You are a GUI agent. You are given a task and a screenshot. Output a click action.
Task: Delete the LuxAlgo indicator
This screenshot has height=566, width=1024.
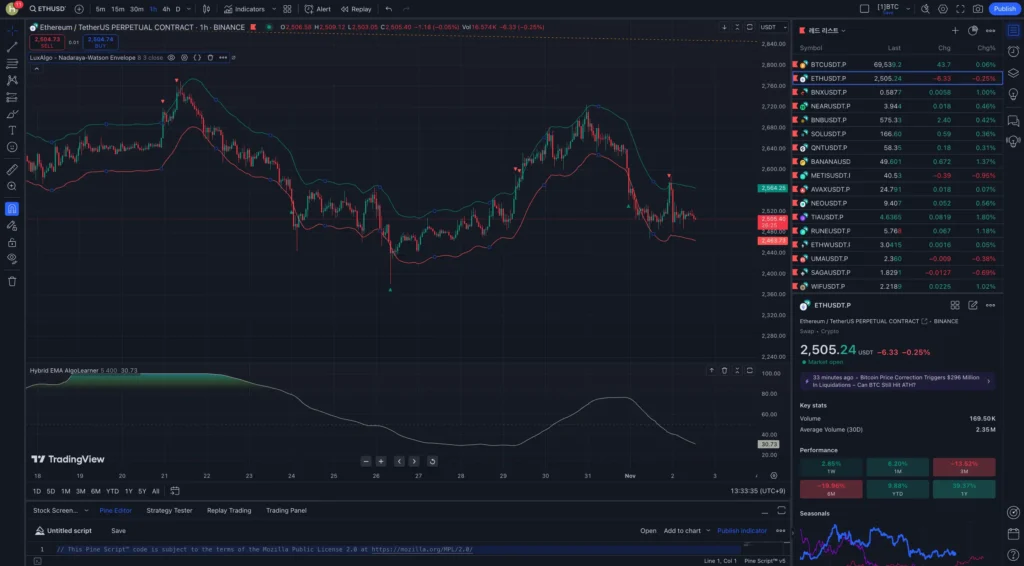210,57
